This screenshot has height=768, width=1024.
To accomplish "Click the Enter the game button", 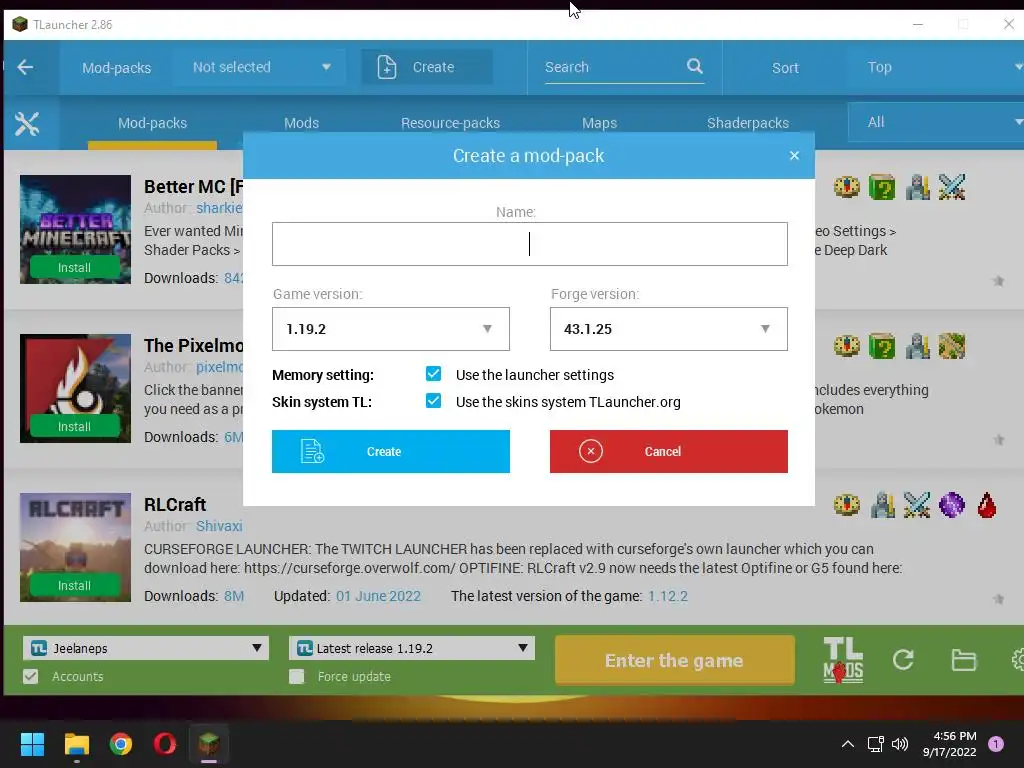I will pos(675,660).
